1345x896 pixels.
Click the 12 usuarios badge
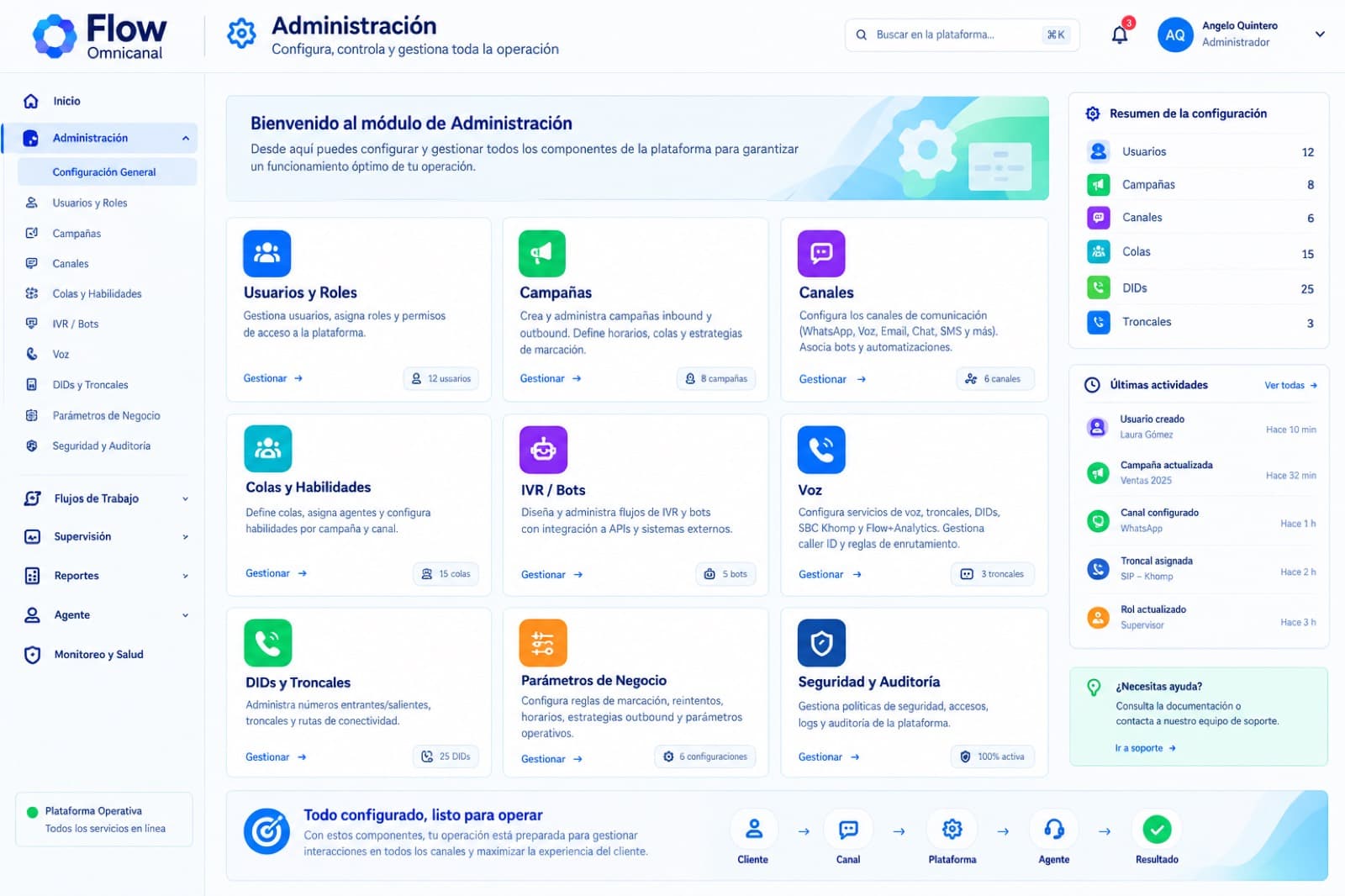point(440,378)
